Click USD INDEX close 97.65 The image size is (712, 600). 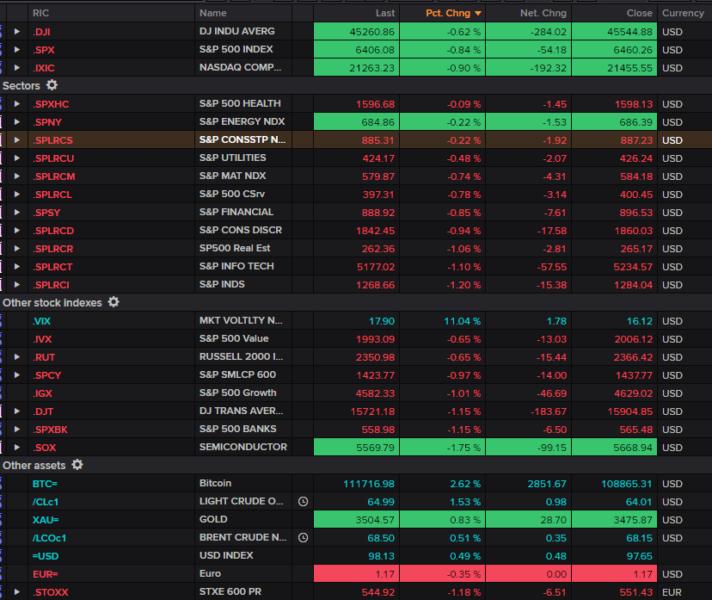[x=639, y=556]
